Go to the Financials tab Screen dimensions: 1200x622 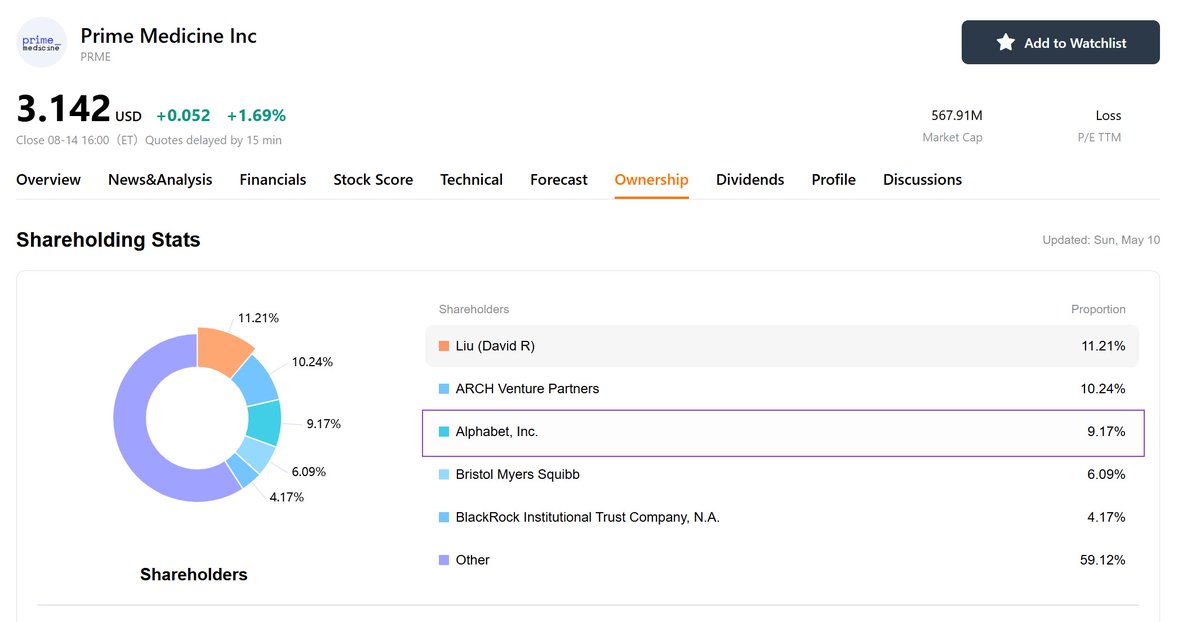click(273, 180)
